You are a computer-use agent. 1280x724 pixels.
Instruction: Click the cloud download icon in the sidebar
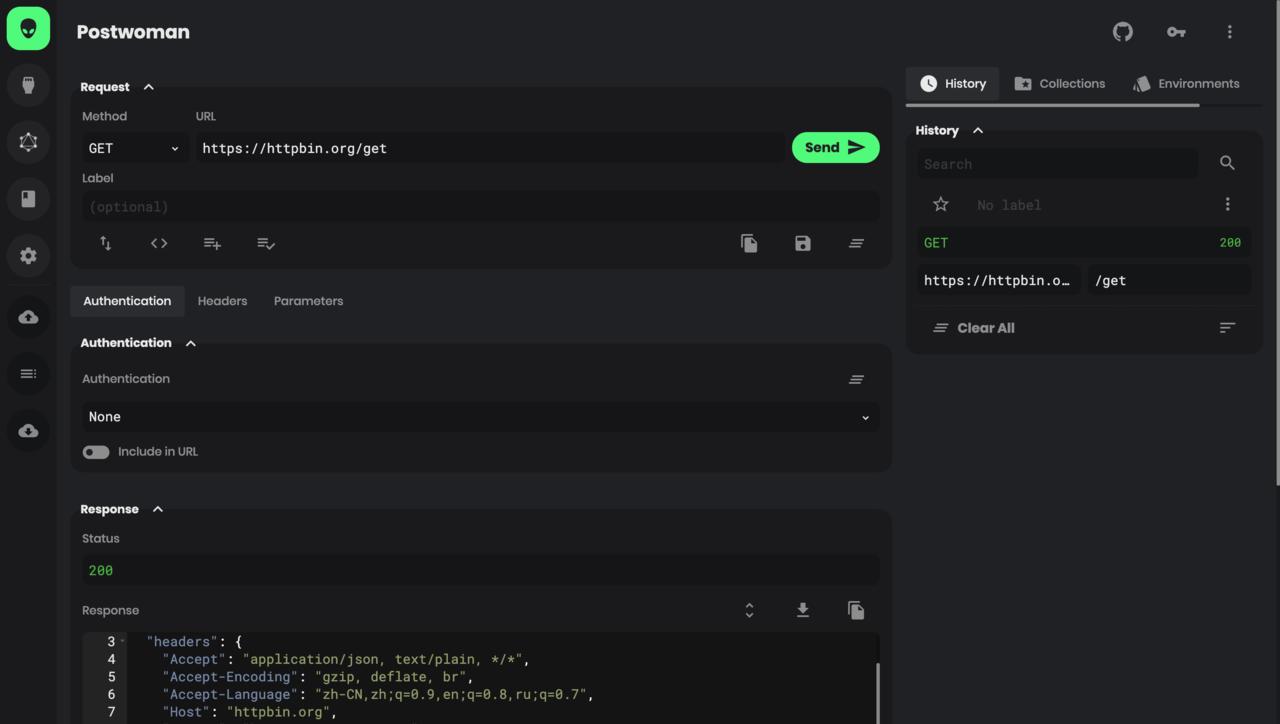point(28,431)
